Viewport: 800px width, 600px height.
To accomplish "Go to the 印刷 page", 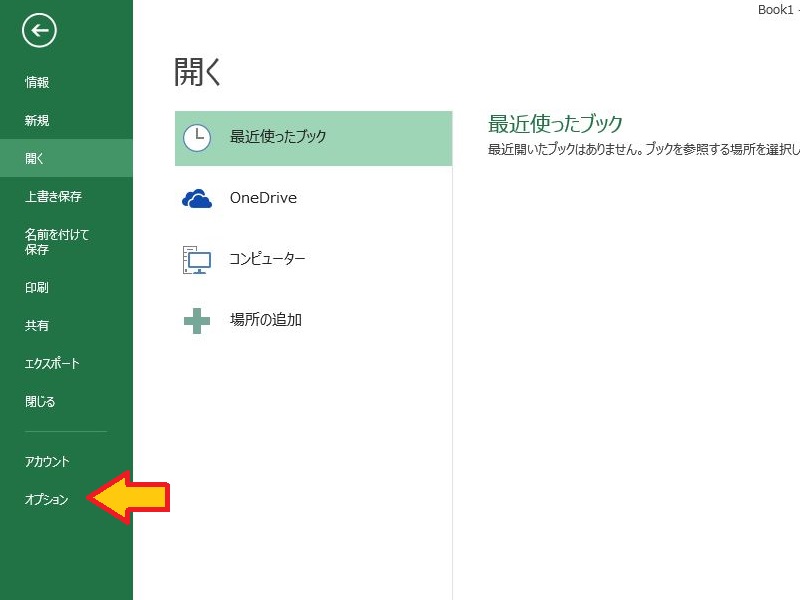I will [37, 288].
